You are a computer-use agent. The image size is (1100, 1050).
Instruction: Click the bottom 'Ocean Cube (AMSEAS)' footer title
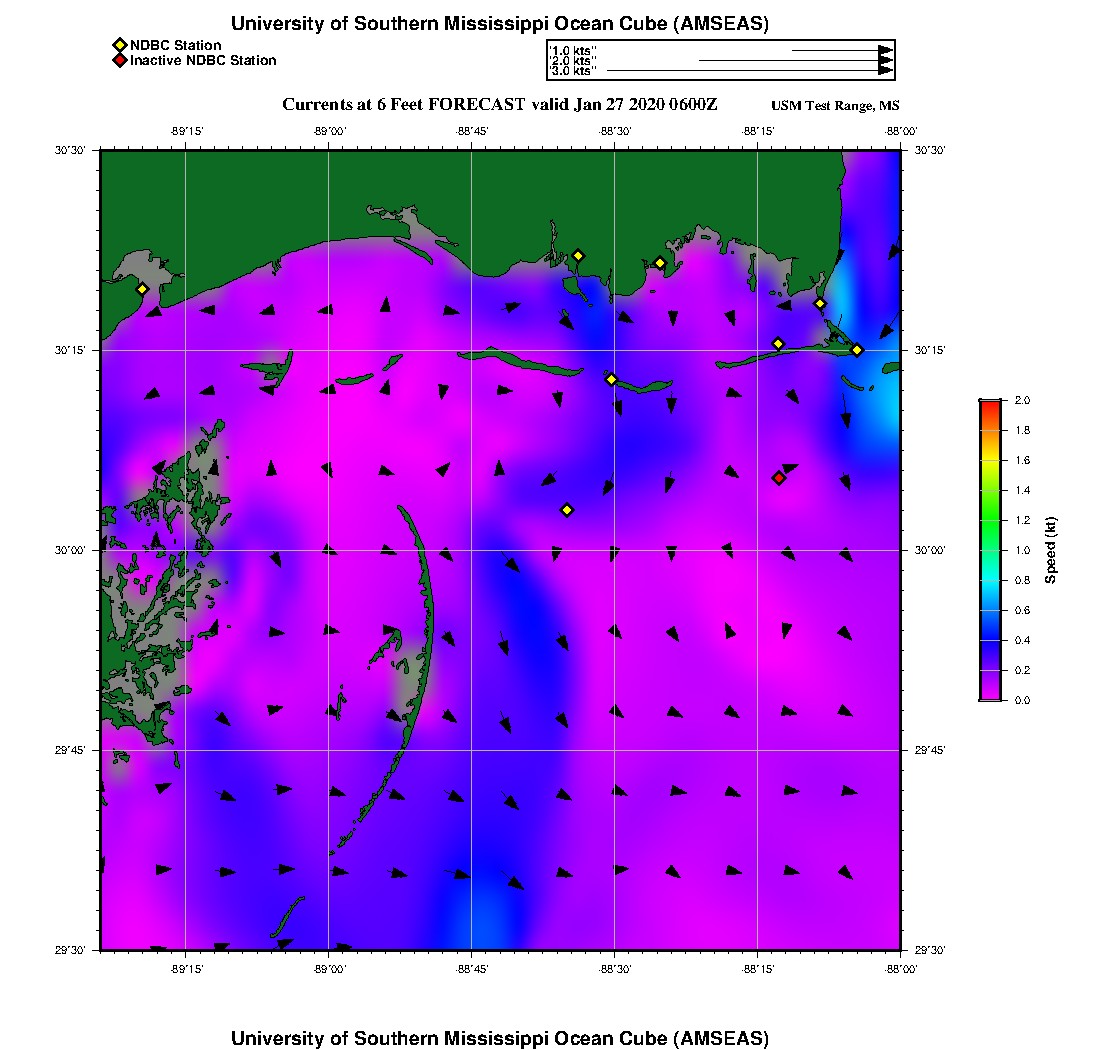coord(500,1038)
